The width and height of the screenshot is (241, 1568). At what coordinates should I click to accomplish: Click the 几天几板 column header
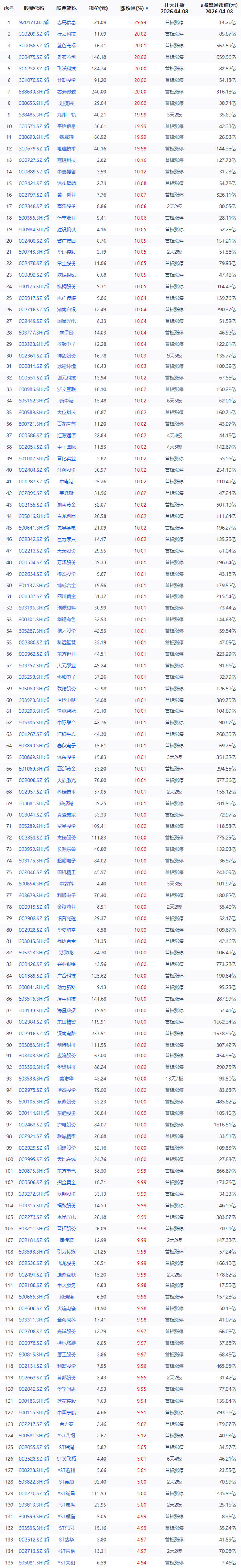click(174, 8)
